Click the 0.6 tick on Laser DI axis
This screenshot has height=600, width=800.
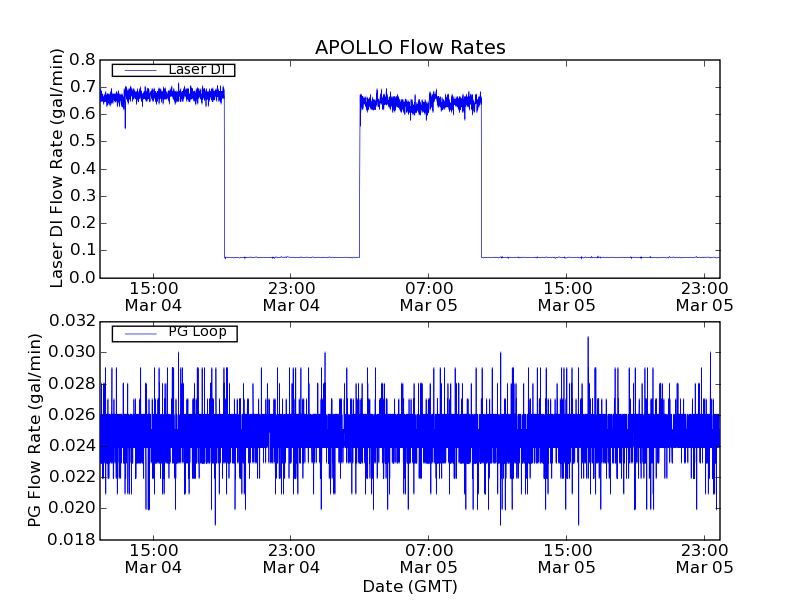tap(83, 114)
